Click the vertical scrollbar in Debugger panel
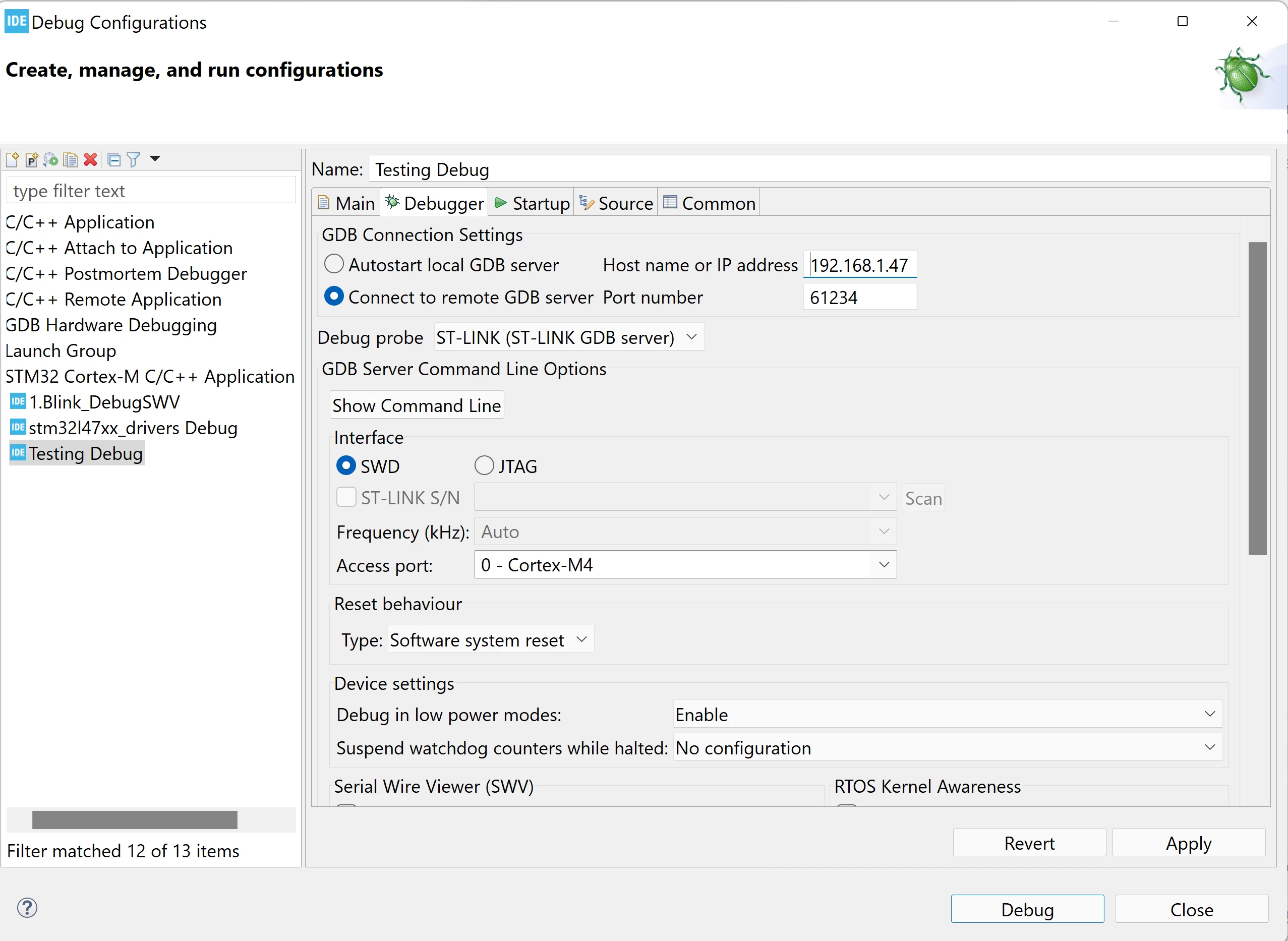Screen dimensions: 1288x941 (1258, 398)
